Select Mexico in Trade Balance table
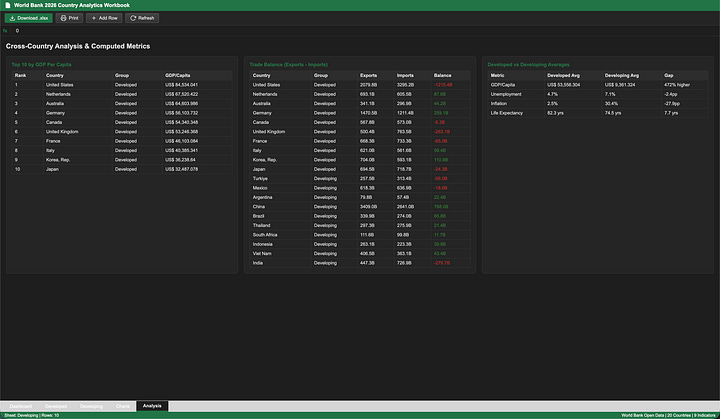This screenshot has height=419, width=720. point(260,188)
